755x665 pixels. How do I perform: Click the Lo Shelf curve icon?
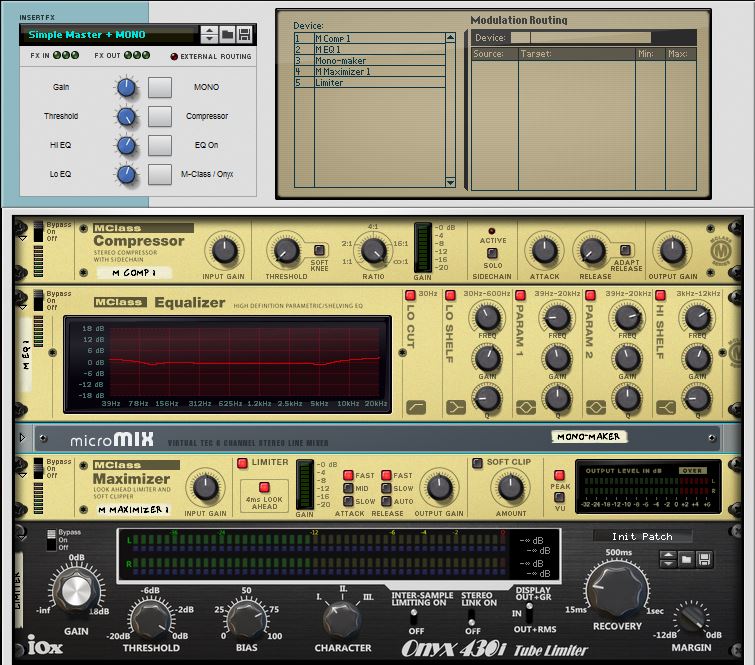point(456,407)
